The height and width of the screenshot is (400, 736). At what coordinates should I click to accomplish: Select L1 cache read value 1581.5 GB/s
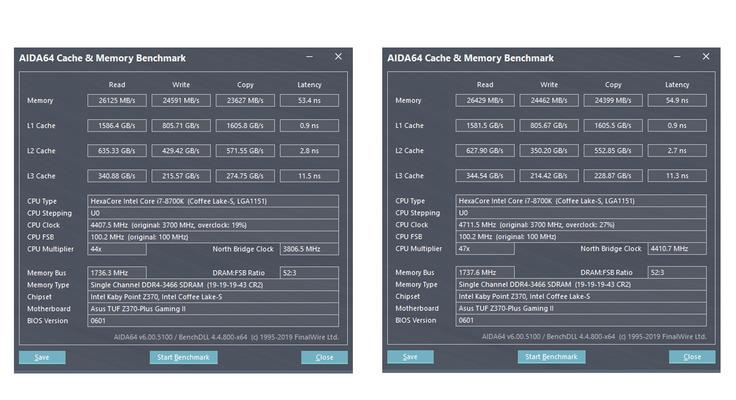[485, 125]
